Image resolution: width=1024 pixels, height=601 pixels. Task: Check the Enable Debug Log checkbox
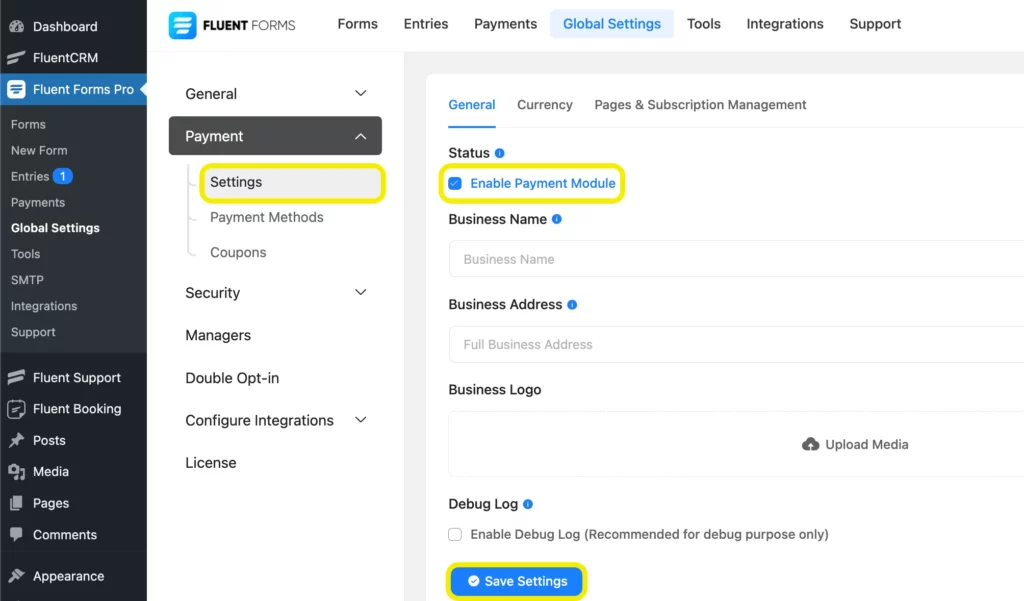(455, 534)
